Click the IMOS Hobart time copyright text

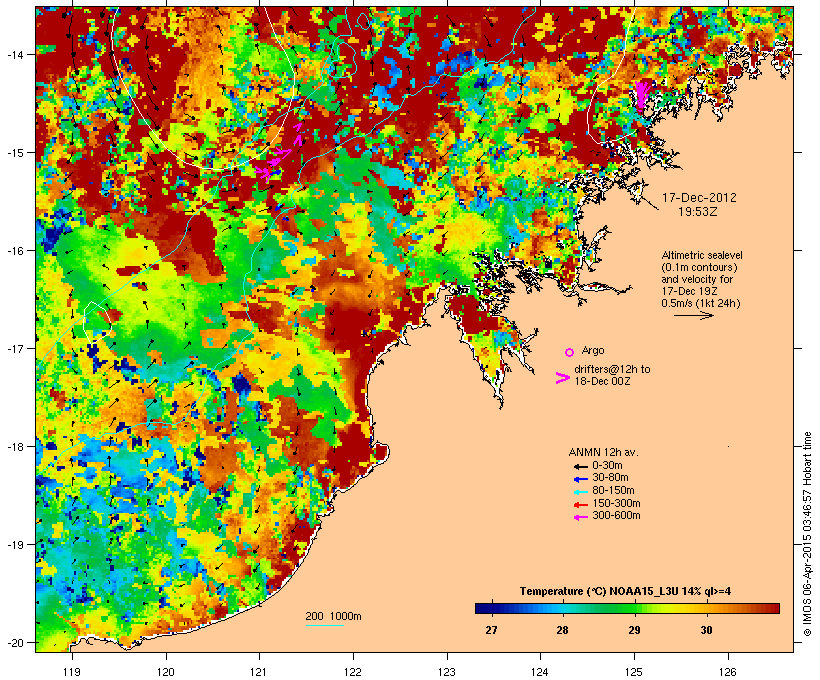[x=807, y=534]
